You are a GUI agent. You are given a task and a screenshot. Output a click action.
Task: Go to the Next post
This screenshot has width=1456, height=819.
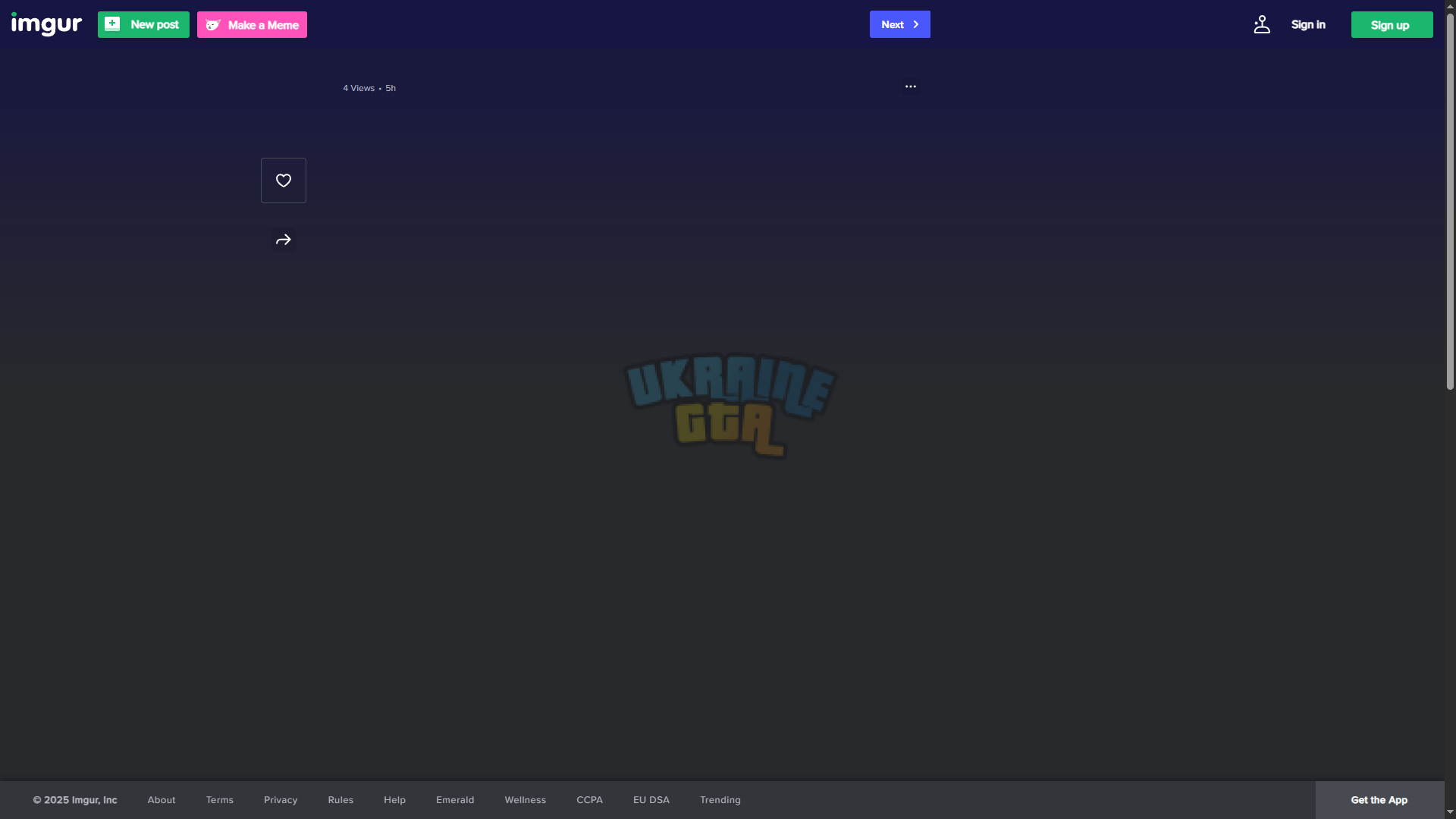pos(900,24)
